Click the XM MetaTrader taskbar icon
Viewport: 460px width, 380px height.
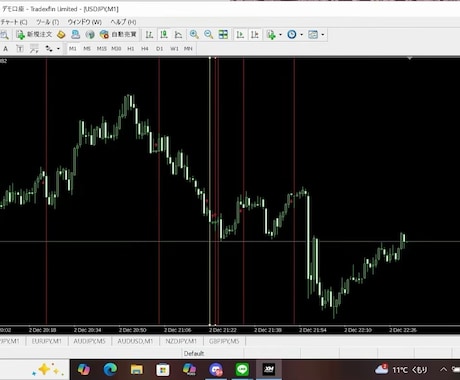[x=269, y=369]
